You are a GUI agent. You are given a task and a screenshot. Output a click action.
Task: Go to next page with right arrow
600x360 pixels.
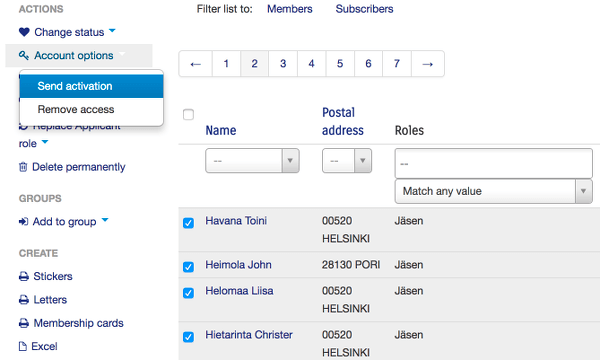[428, 64]
